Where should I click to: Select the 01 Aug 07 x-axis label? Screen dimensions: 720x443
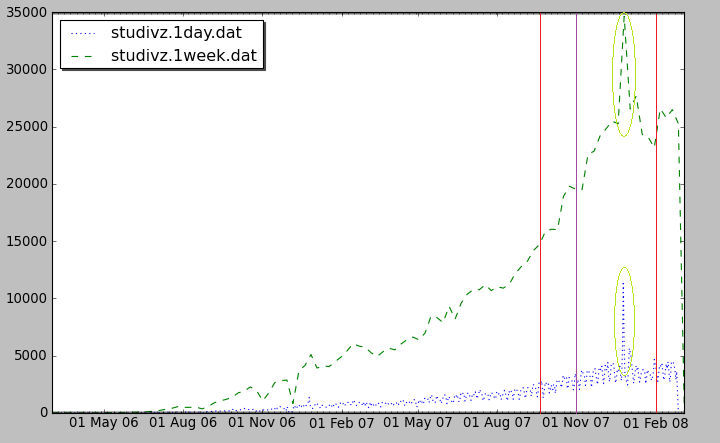pos(500,423)
